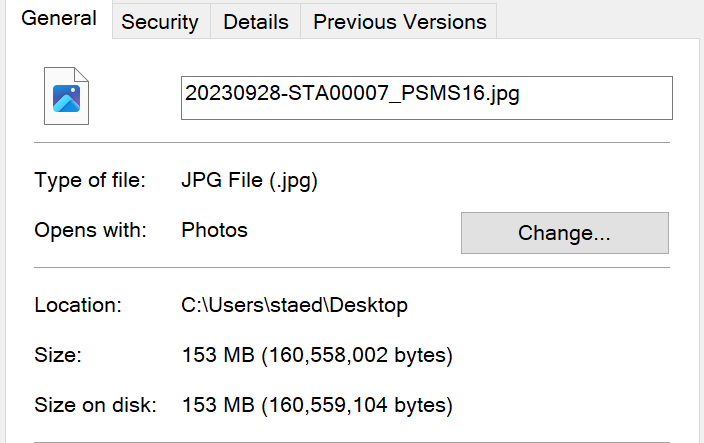Click the JPG file type icon
Image resolution: width=704 pixels, height=443 pixels.
[x=66, y=96]
